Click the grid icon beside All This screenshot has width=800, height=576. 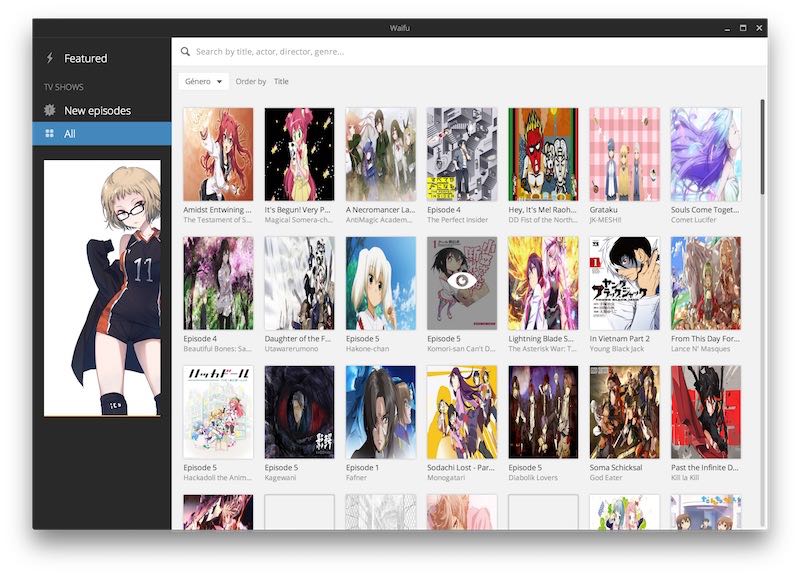(x=49, y=134)
